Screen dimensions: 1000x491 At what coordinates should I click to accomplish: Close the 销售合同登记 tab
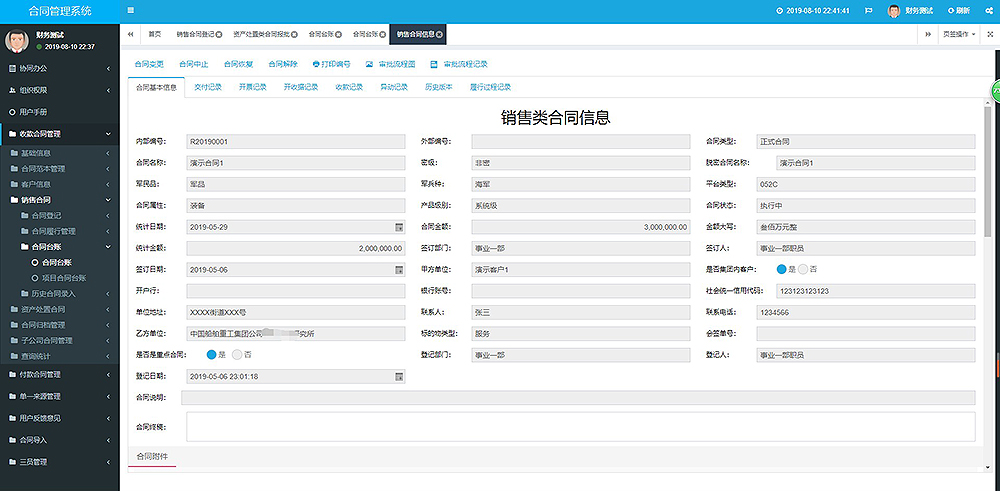tap(219, 34)
